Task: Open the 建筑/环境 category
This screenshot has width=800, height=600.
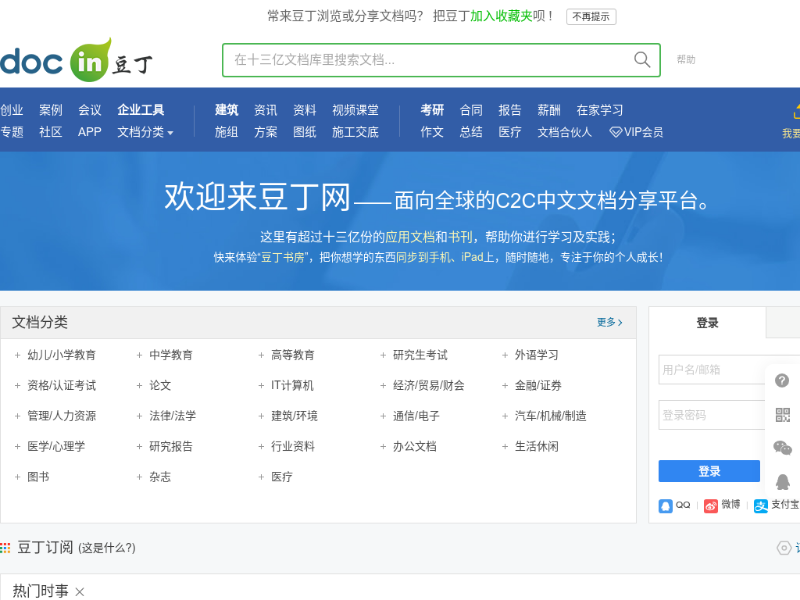Action: tap(294, 416)
